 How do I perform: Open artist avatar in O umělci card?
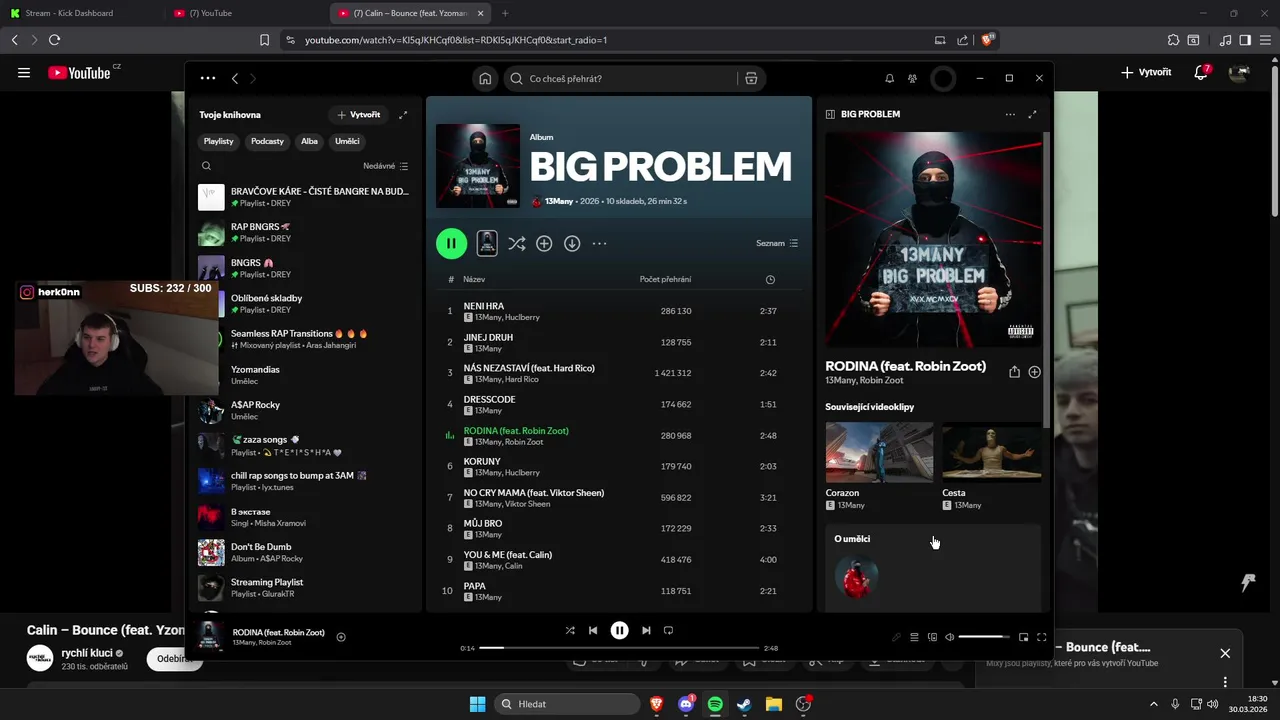(856, 577)
